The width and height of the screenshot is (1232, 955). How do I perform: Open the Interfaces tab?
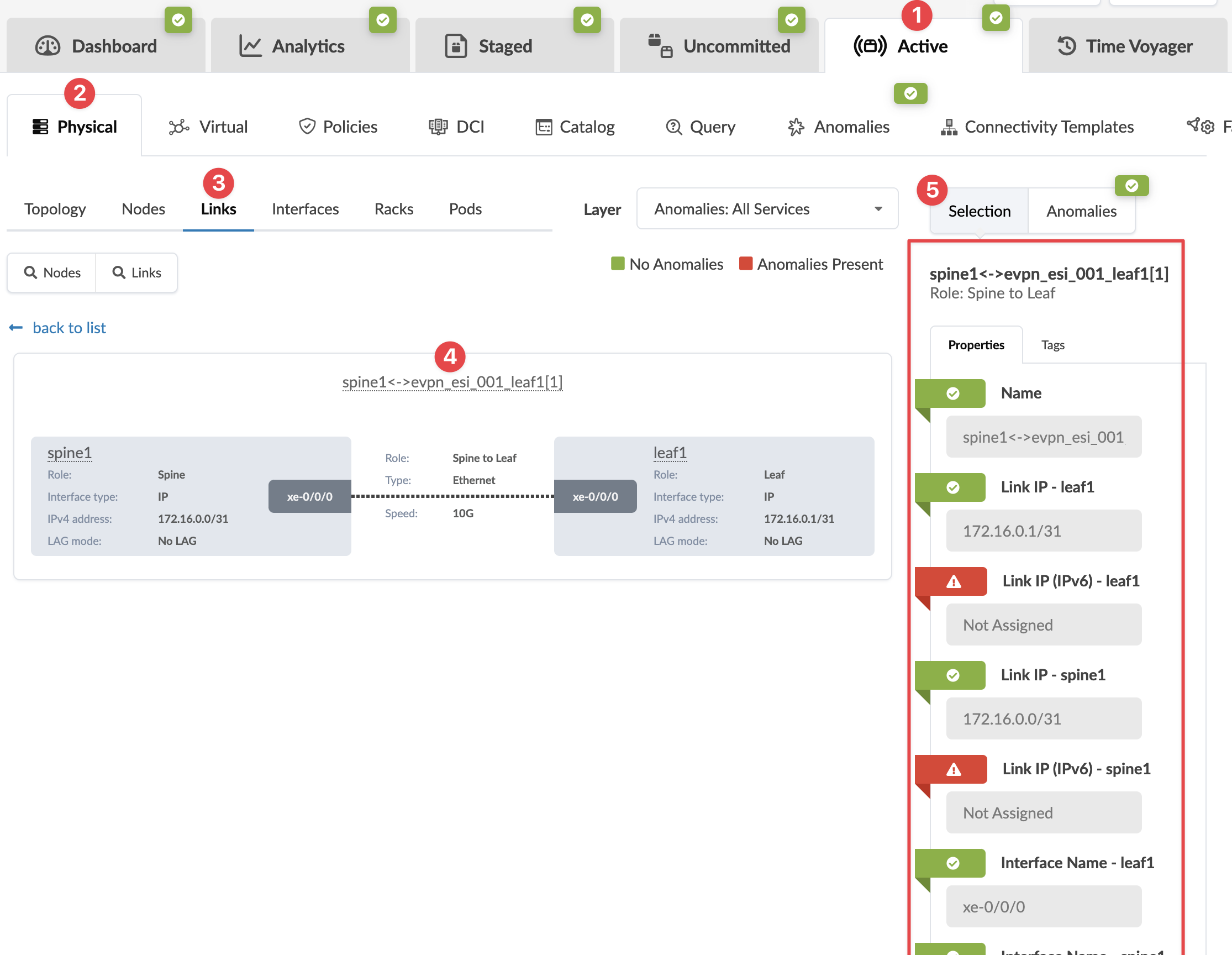point(305,209)
